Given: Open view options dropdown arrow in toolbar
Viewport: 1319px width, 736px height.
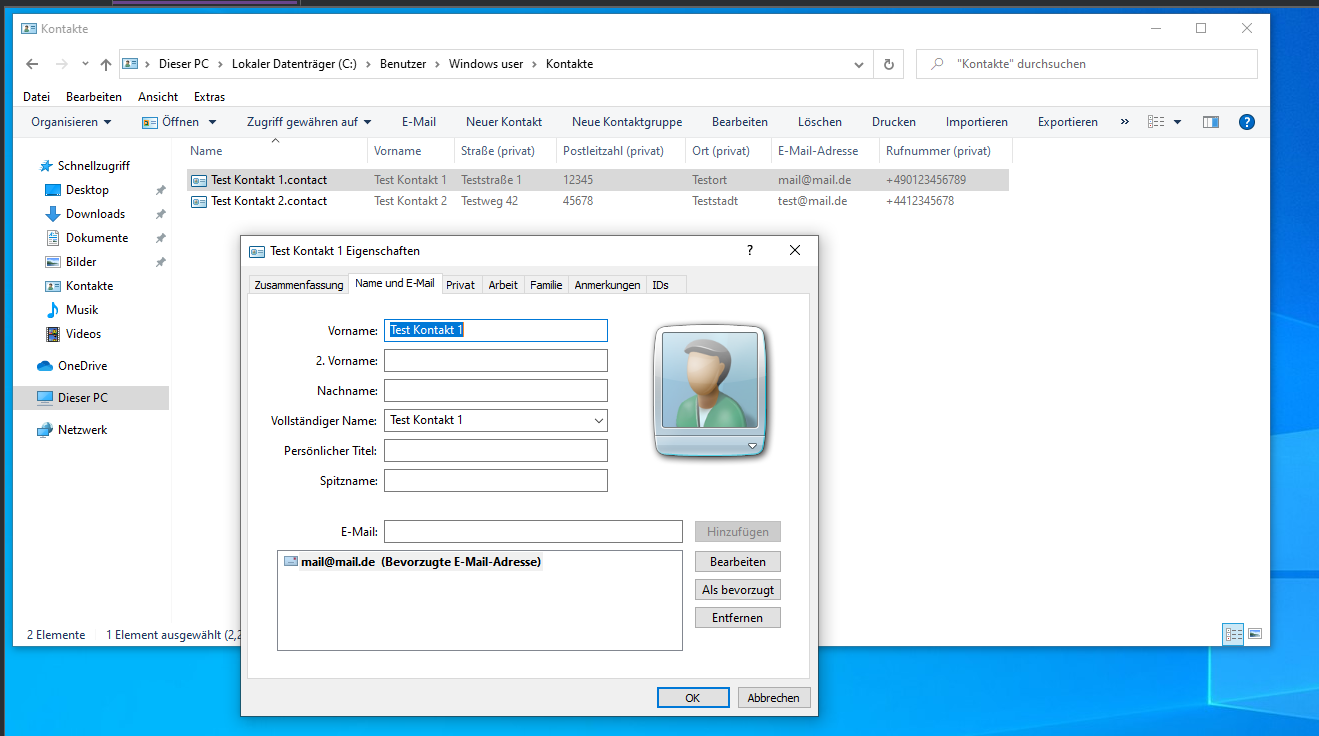Looking at the screenshot, I should [x=1178, y=122].
